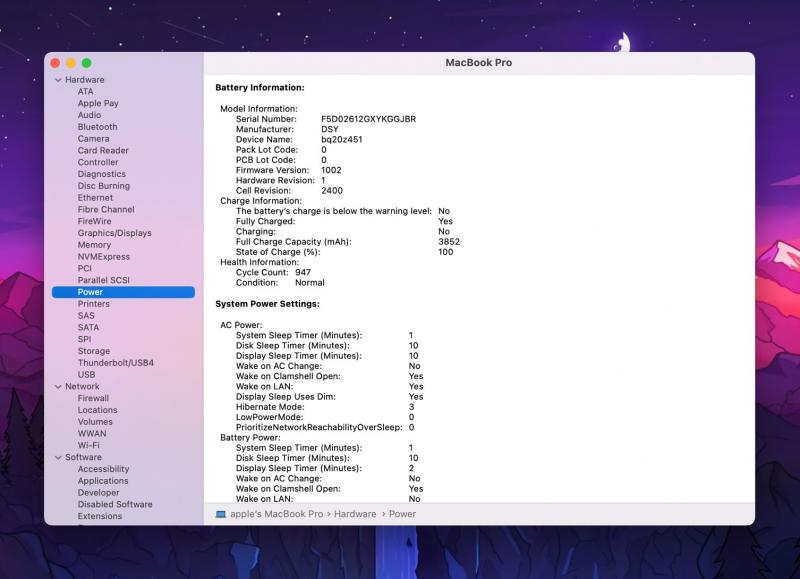The height and width of the screenshot is (579, 800).
Task: Click Hardware in the bottom path bar
Action: coord(355,514)
